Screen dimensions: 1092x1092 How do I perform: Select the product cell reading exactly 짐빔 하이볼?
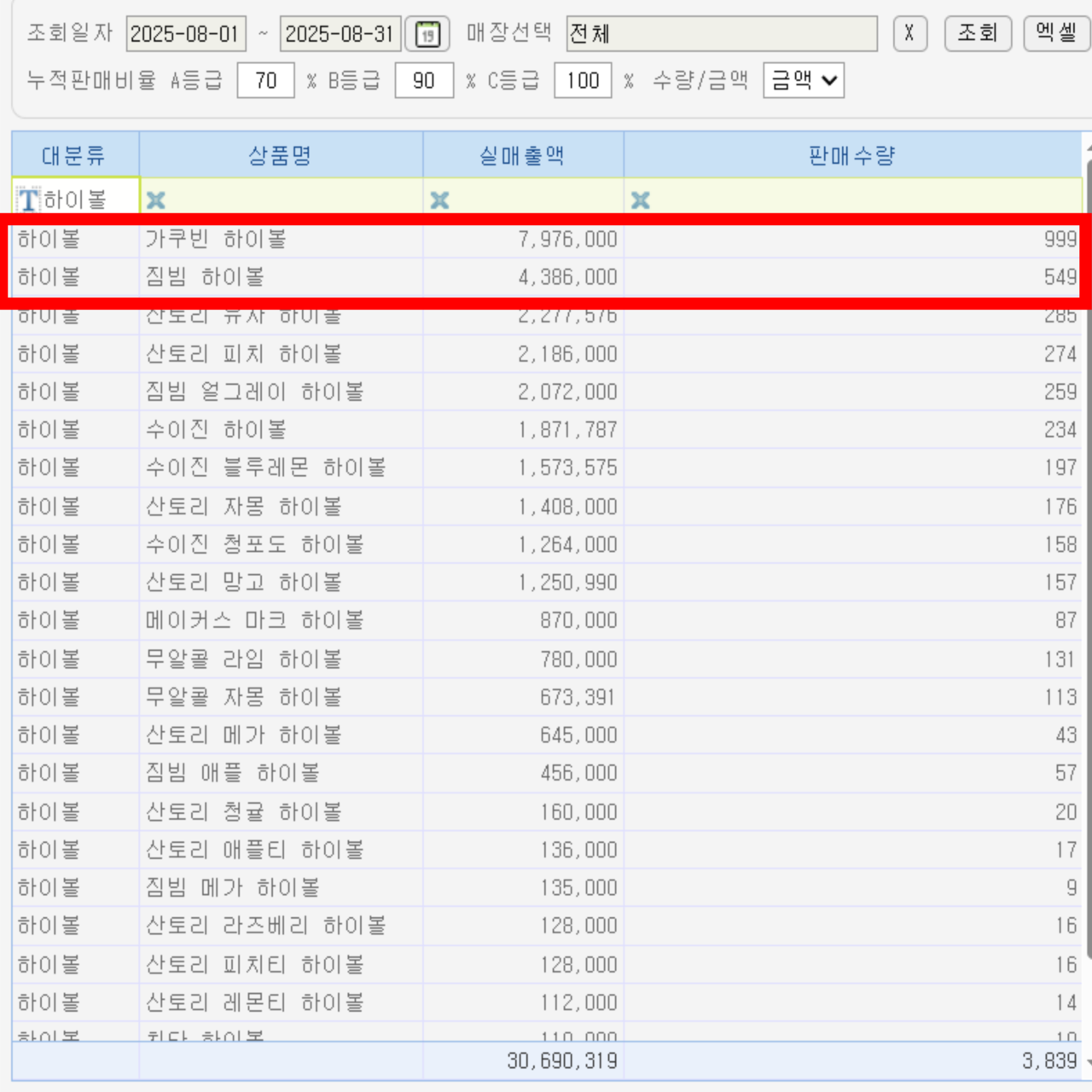click(x=205, y=277)
